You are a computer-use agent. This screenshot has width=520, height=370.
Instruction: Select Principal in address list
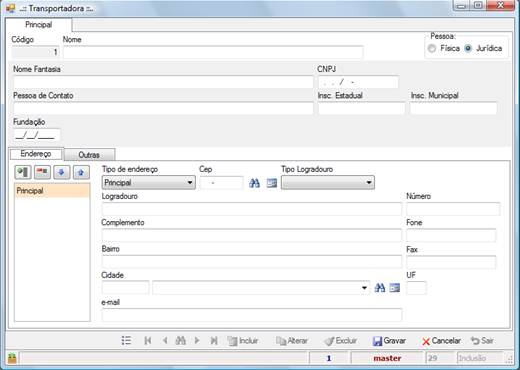pos(52,191)
